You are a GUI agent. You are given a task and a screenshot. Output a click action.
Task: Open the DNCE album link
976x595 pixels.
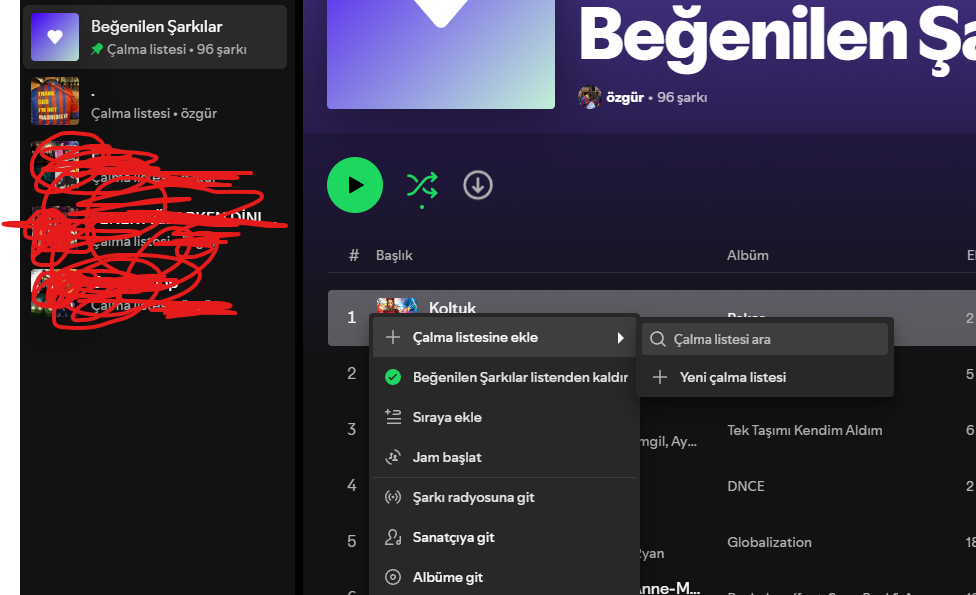tap(746, 486)
